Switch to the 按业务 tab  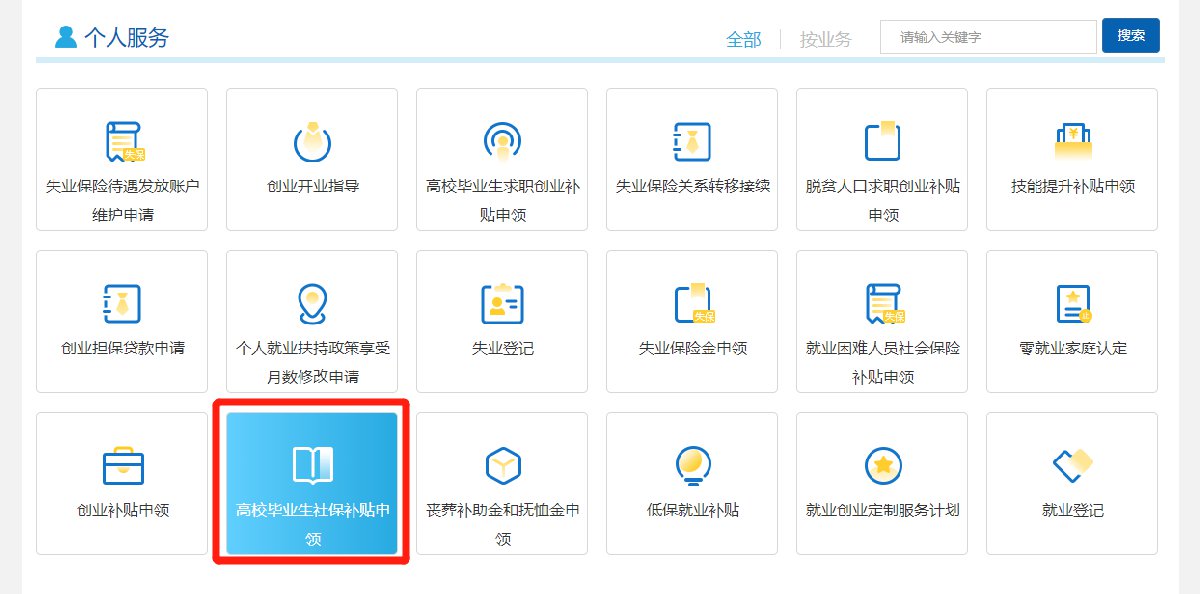[x=825, y=39]
